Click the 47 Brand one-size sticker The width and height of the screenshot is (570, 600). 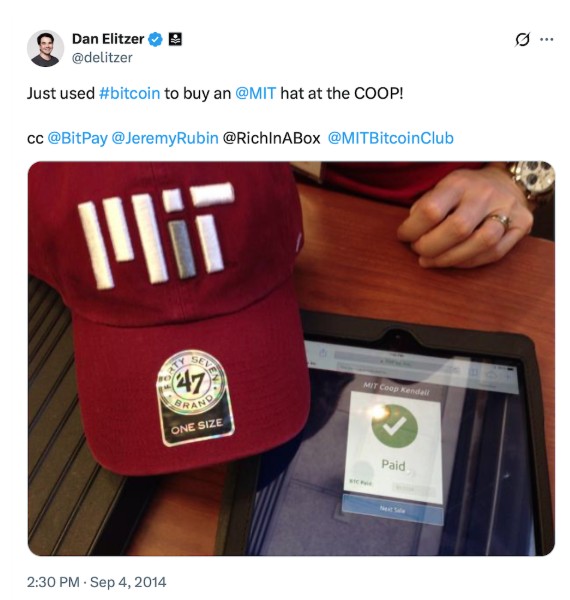coord(195,398)
